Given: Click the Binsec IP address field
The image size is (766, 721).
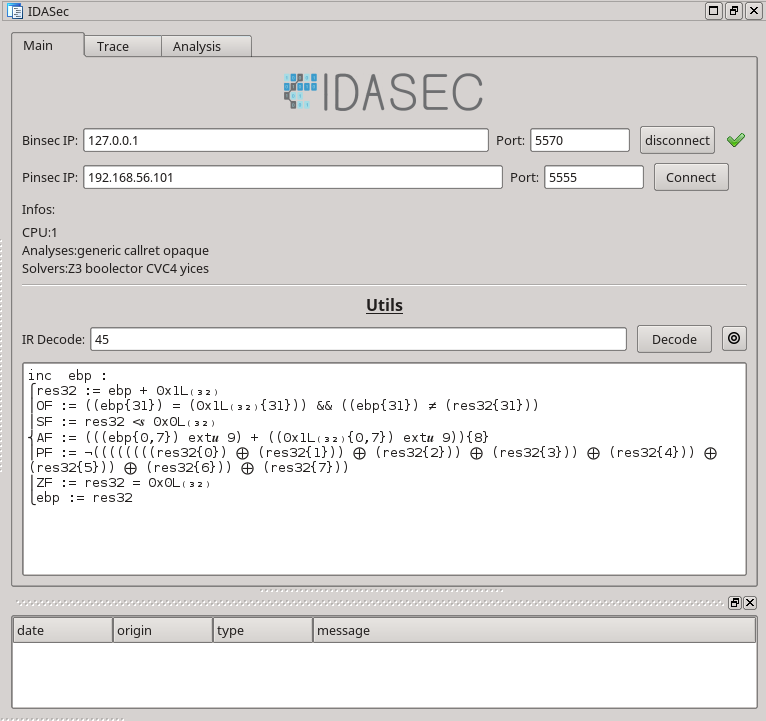Looking at the screenshot, I should tap(286, 140).
